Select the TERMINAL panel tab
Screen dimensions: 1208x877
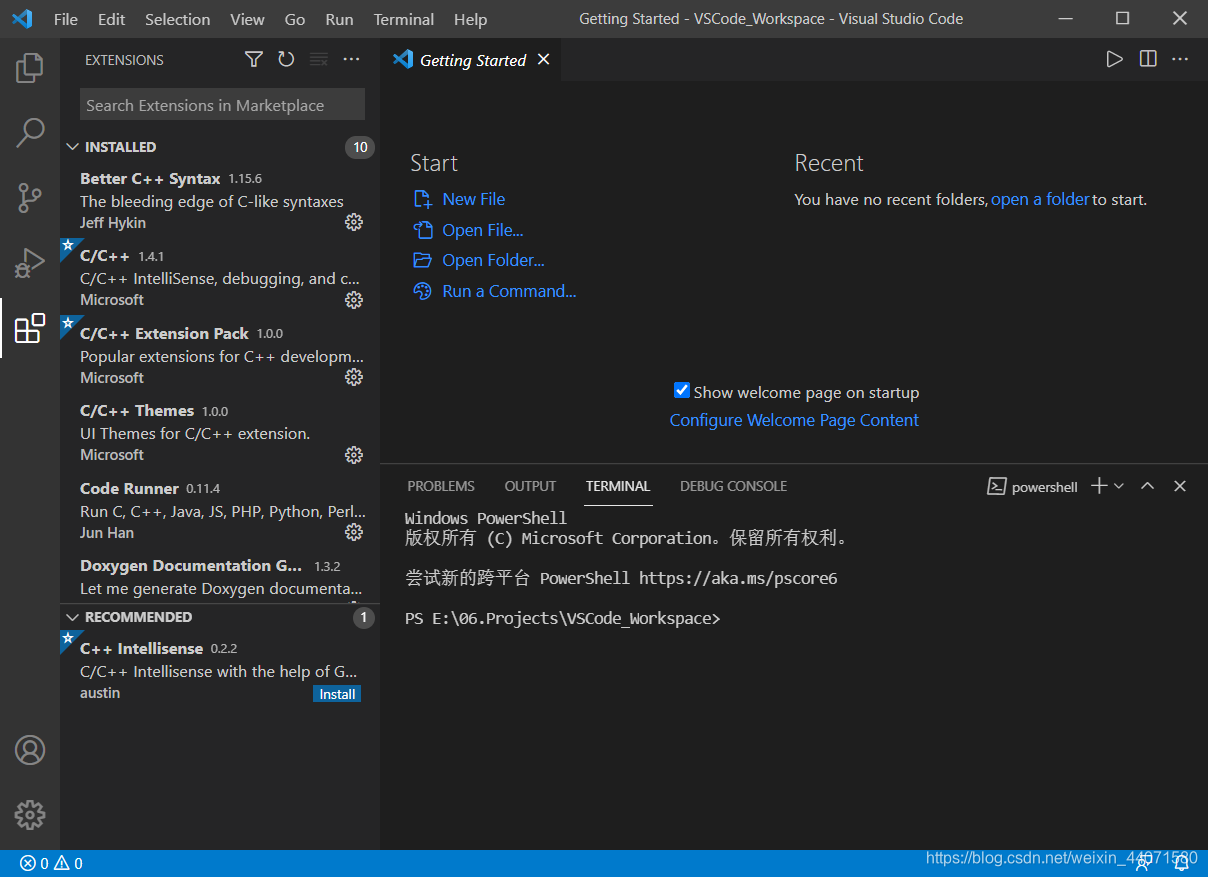tap(618, 486)
